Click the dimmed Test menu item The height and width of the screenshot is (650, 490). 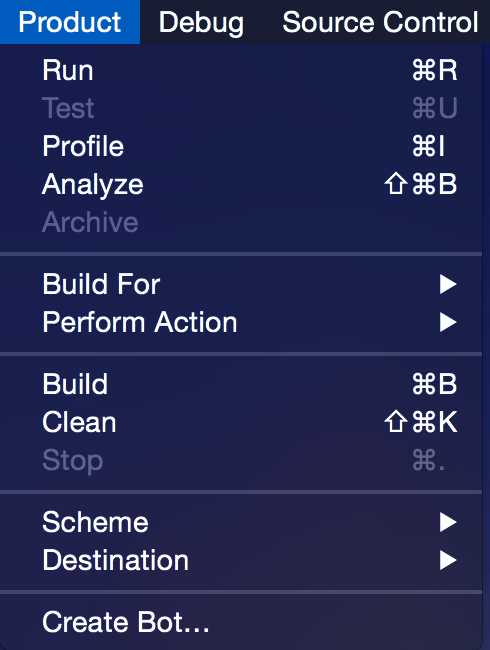coord(241,108)
